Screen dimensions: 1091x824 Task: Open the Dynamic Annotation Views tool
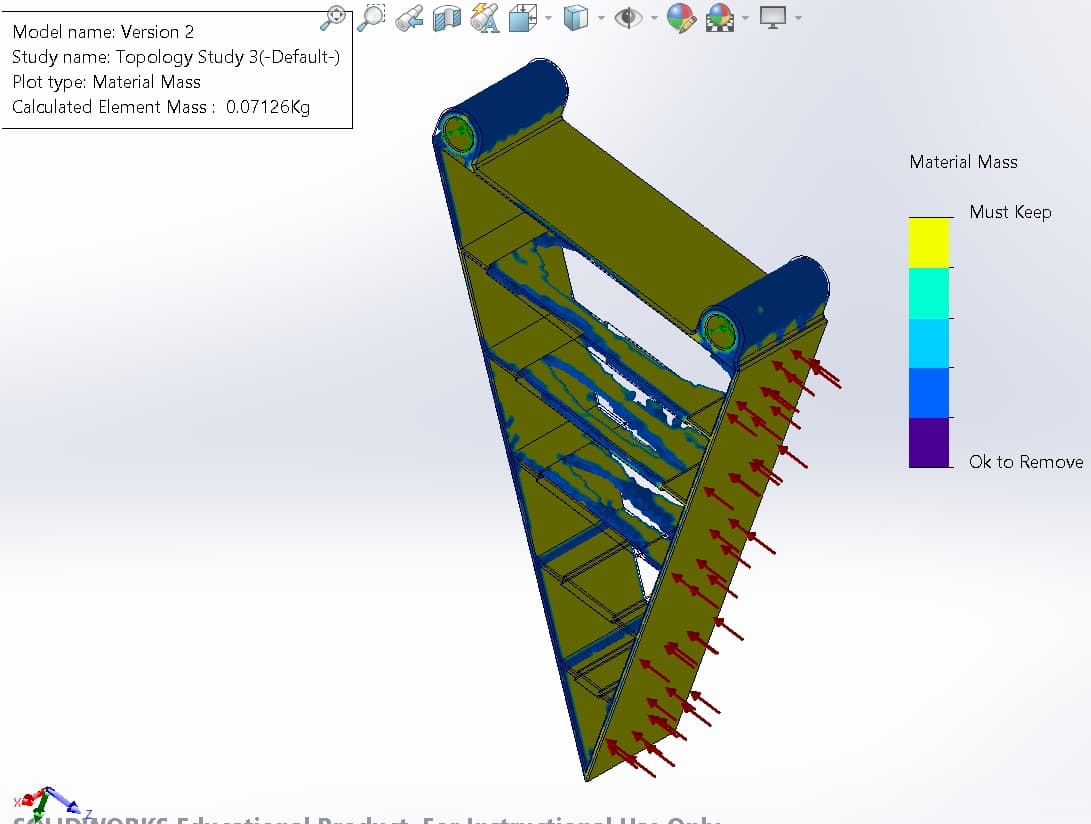(x=485, y=17)
